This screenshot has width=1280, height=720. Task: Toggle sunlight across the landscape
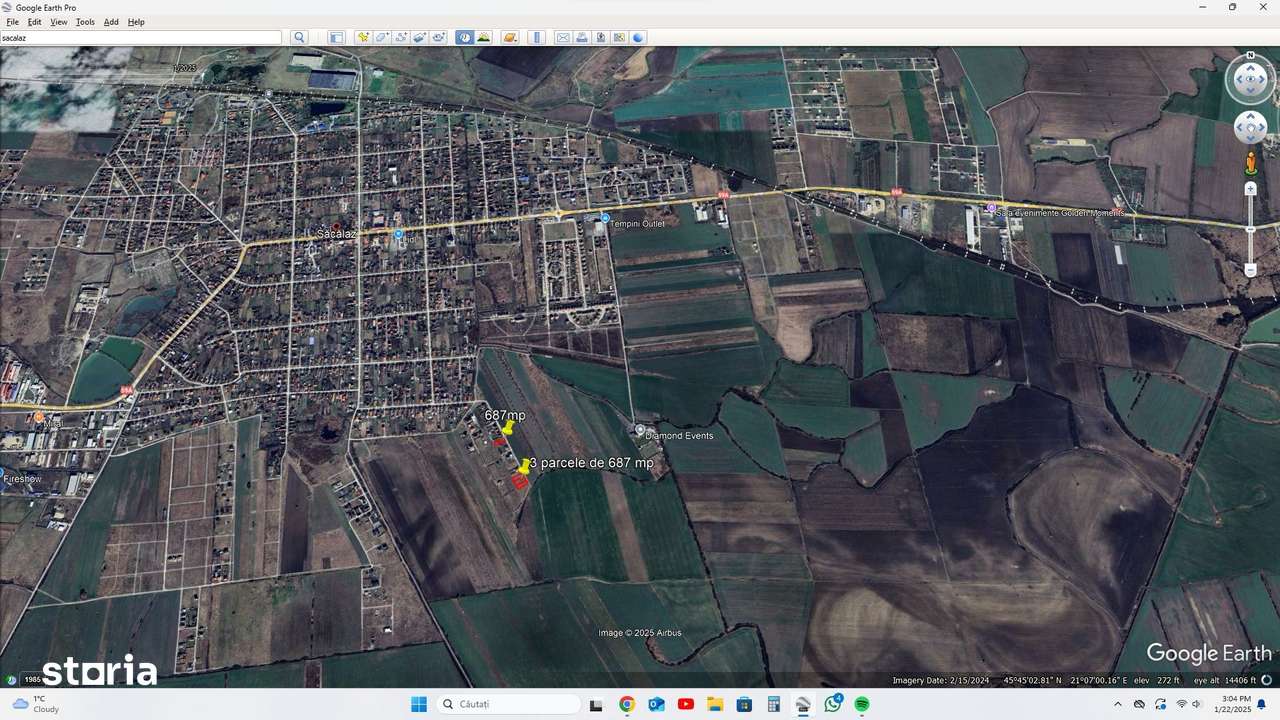point(484,38)
